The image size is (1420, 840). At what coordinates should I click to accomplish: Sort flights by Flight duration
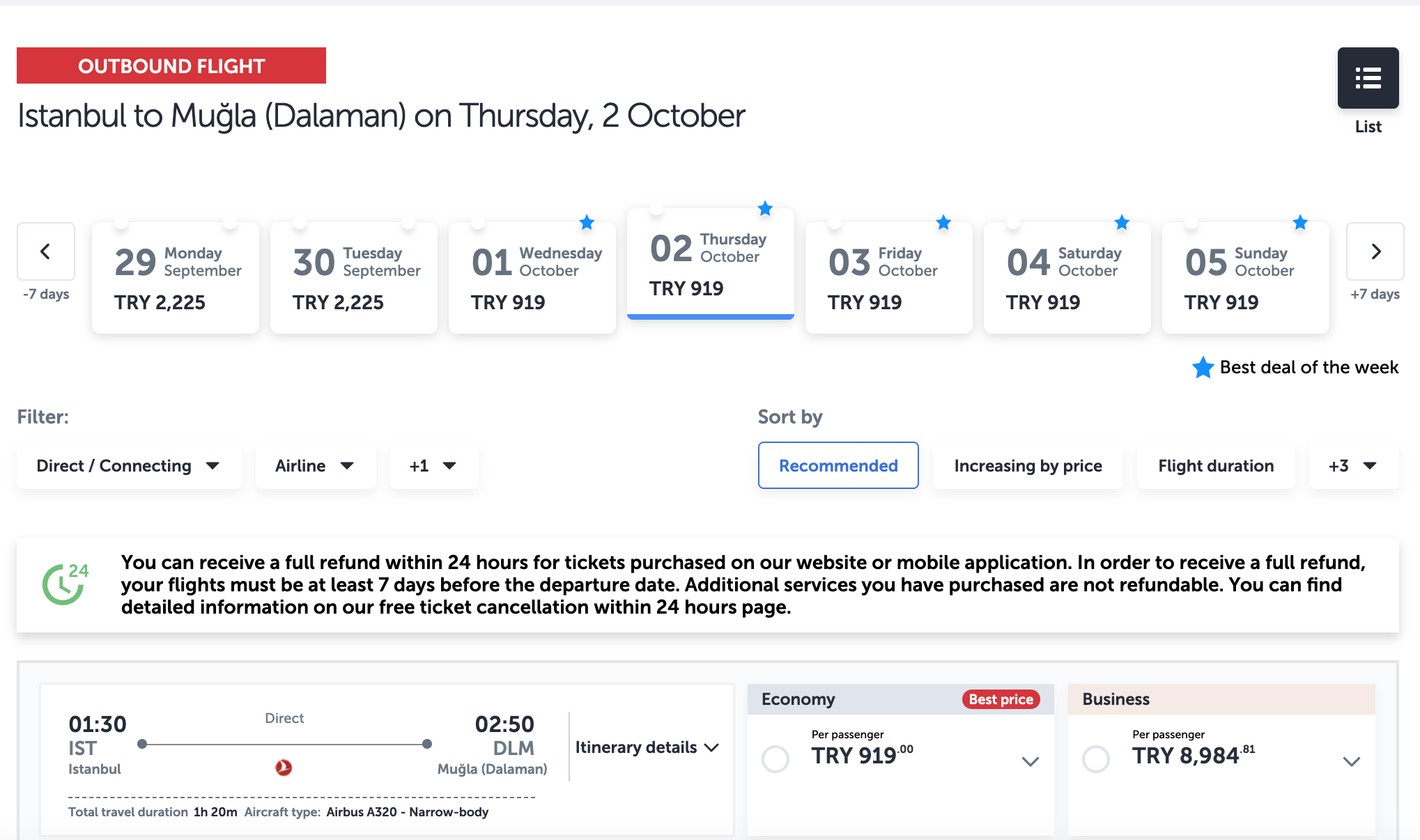click(x=1216, y=466)
